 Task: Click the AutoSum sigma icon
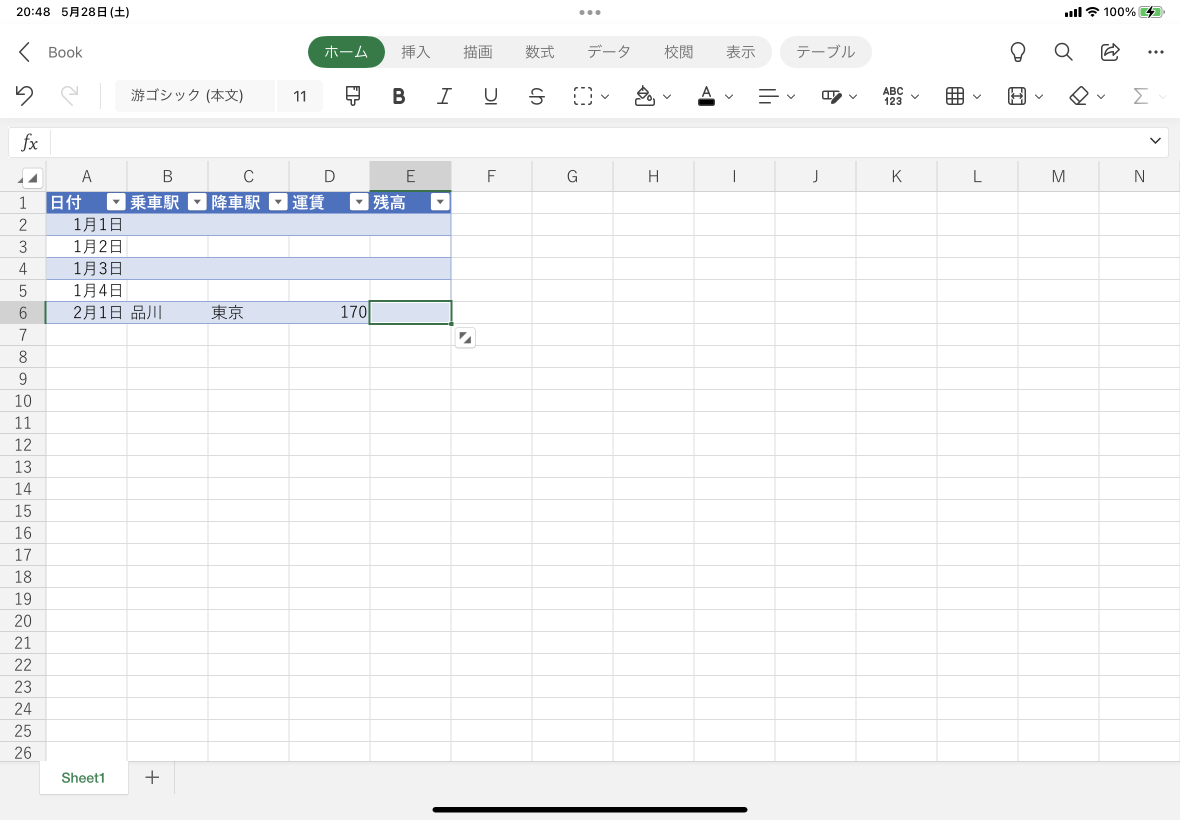coord(1140,96)
